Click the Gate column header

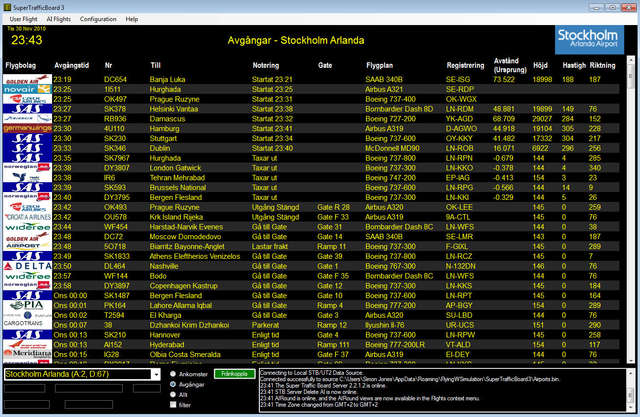tap(325, 65)
